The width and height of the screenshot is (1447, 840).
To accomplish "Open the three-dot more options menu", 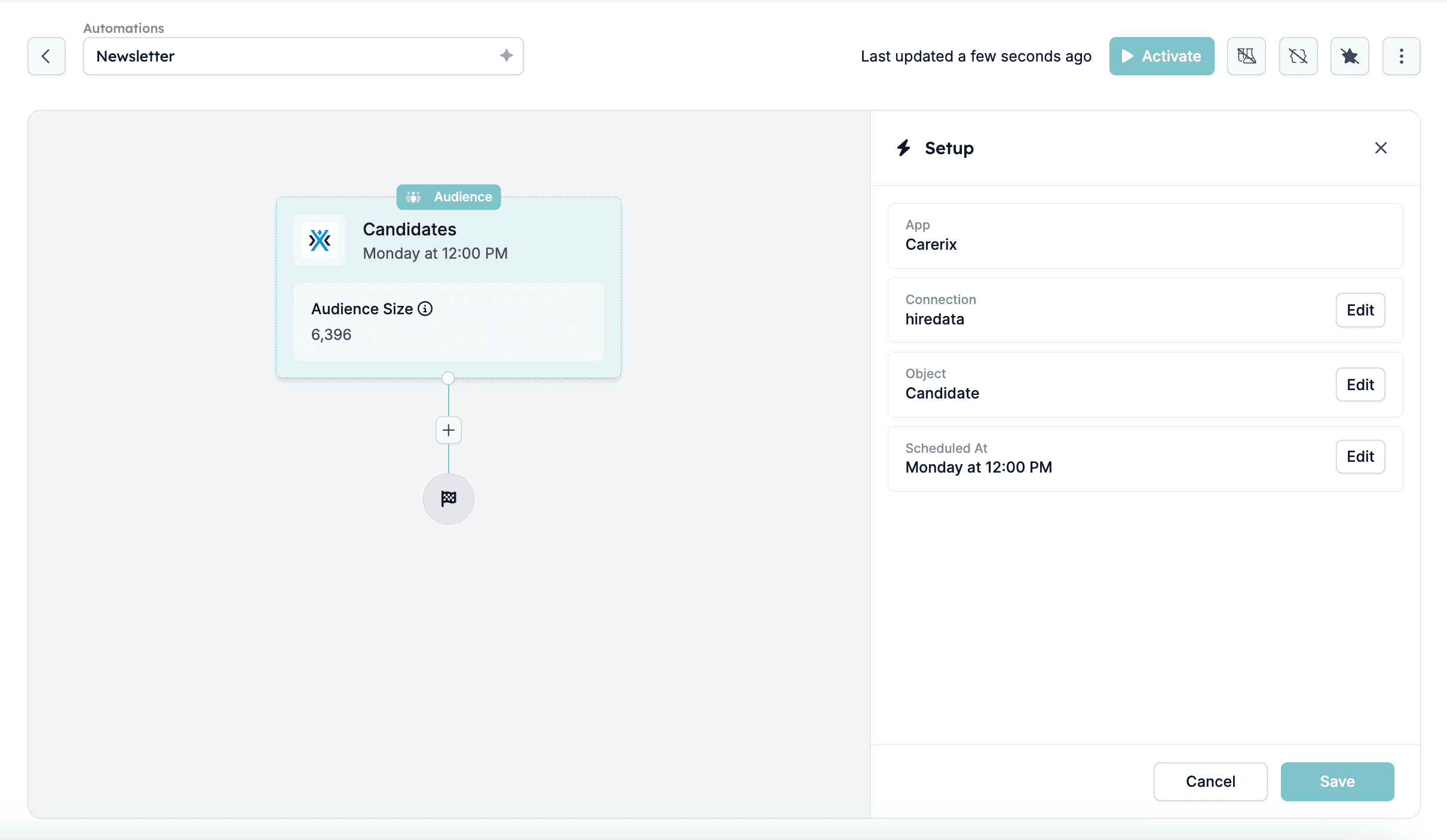I will [1401, 56].
